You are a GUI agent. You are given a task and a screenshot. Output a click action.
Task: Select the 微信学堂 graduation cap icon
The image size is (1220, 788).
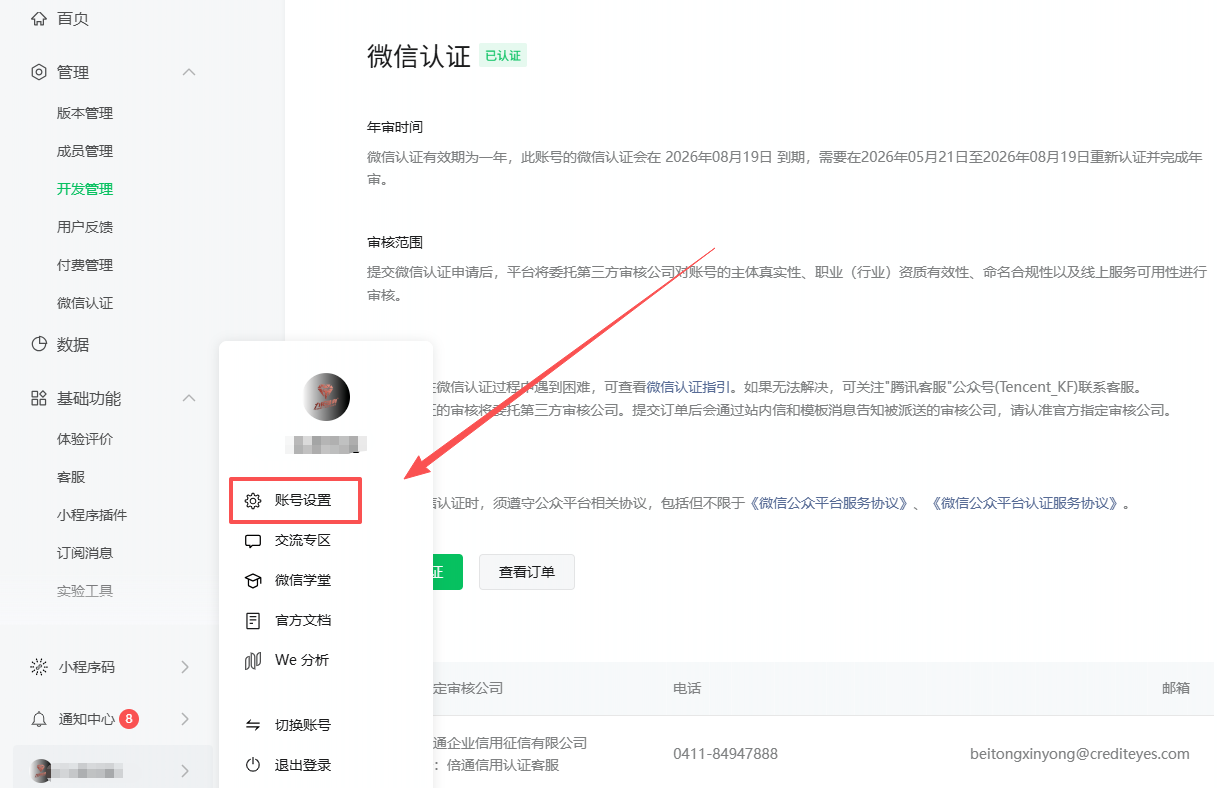(253, 580)
